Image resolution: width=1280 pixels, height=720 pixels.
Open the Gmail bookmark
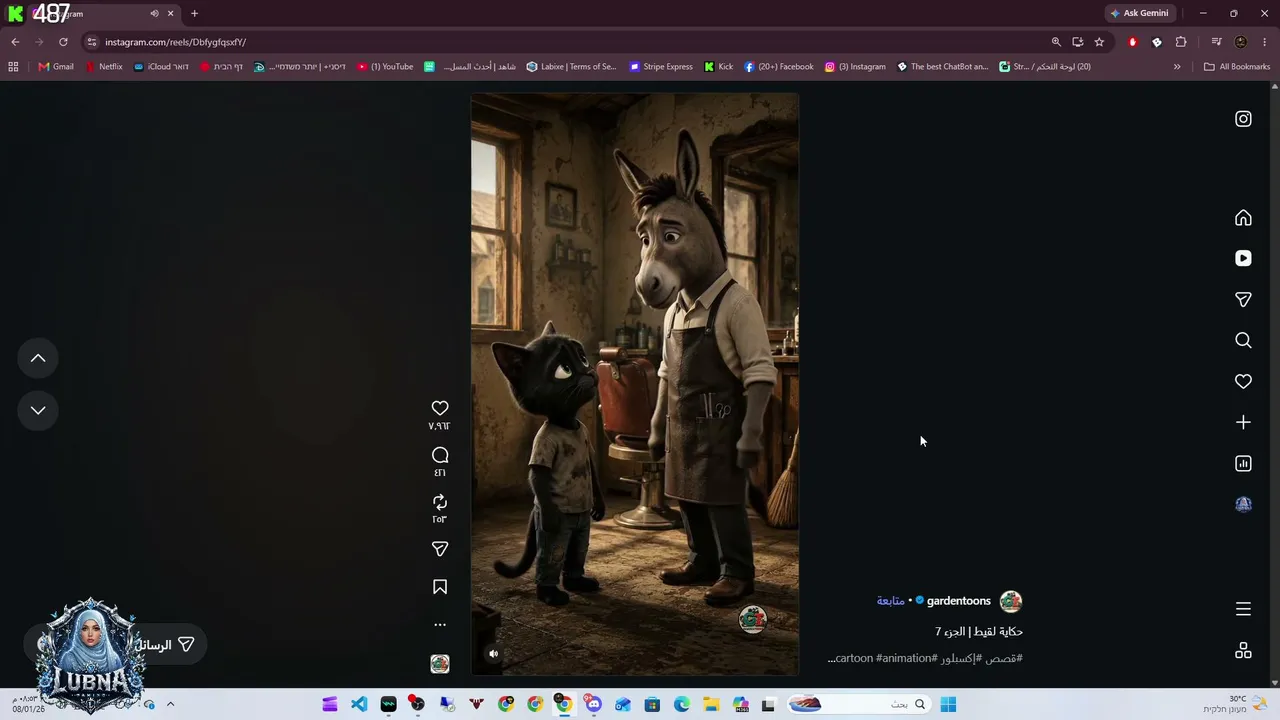click(56, 67)
